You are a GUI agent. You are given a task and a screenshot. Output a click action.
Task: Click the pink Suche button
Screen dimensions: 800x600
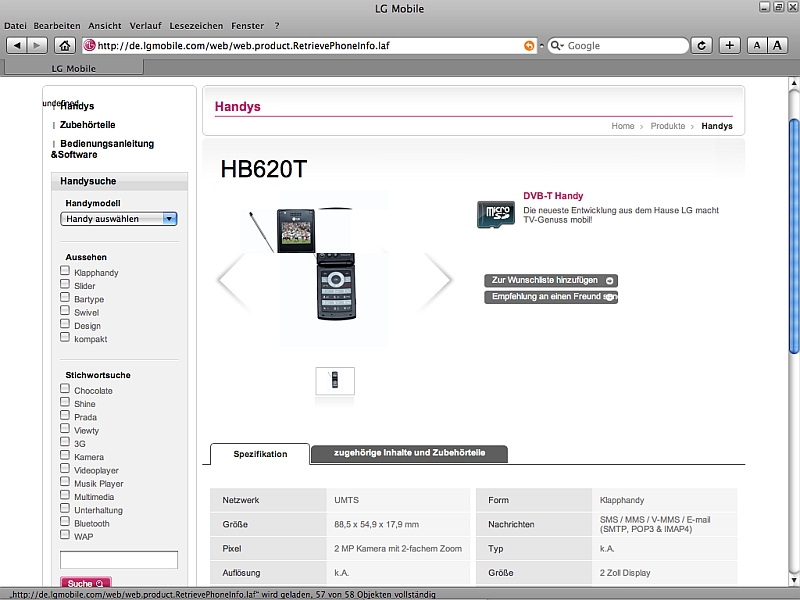[x=86, y=583]
